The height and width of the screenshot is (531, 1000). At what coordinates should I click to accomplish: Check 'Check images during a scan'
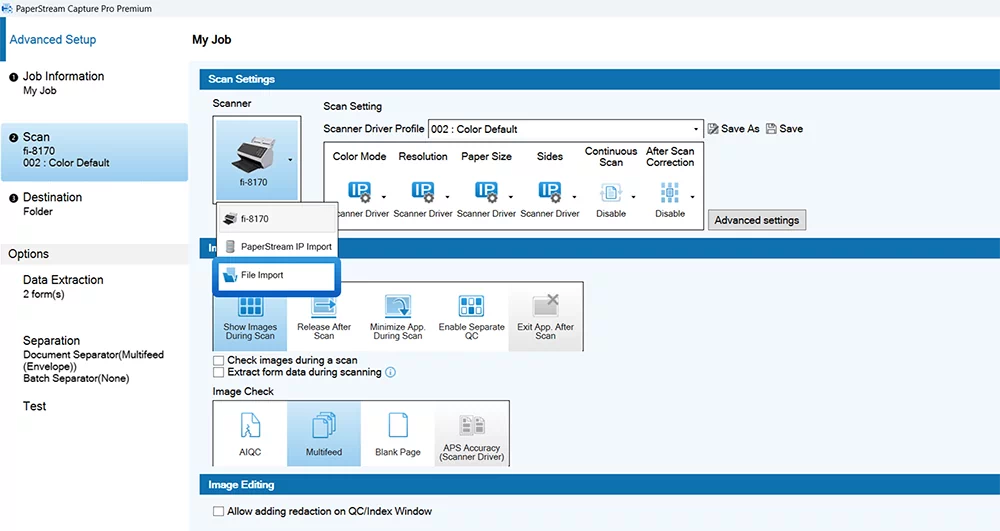coord(219,360)
